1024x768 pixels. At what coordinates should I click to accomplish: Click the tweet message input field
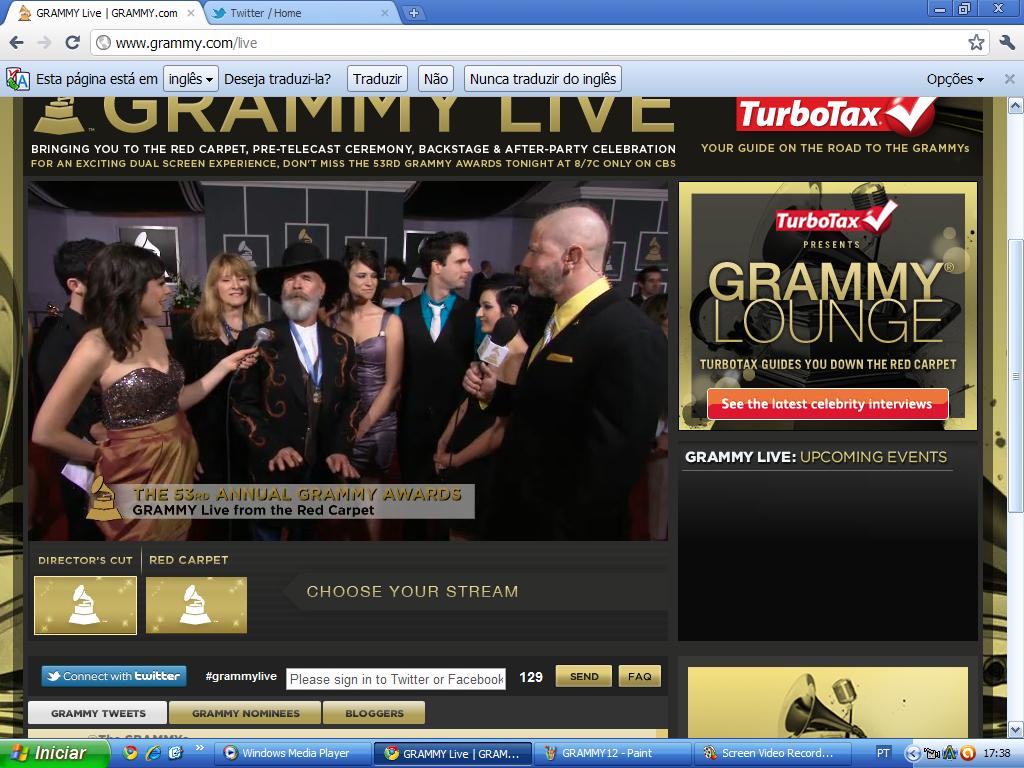pos(396,679)
